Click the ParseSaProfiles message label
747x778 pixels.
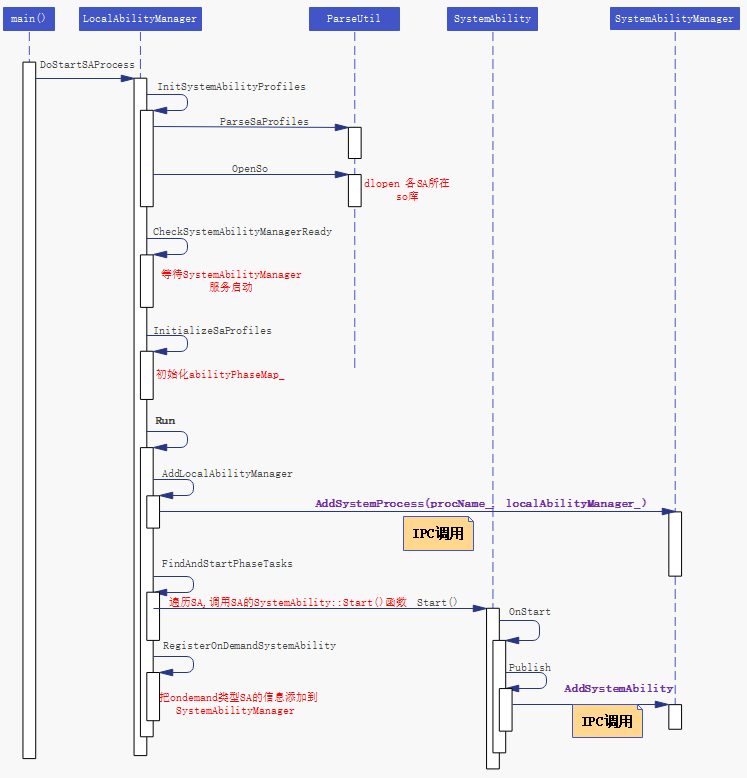(264, 121)
